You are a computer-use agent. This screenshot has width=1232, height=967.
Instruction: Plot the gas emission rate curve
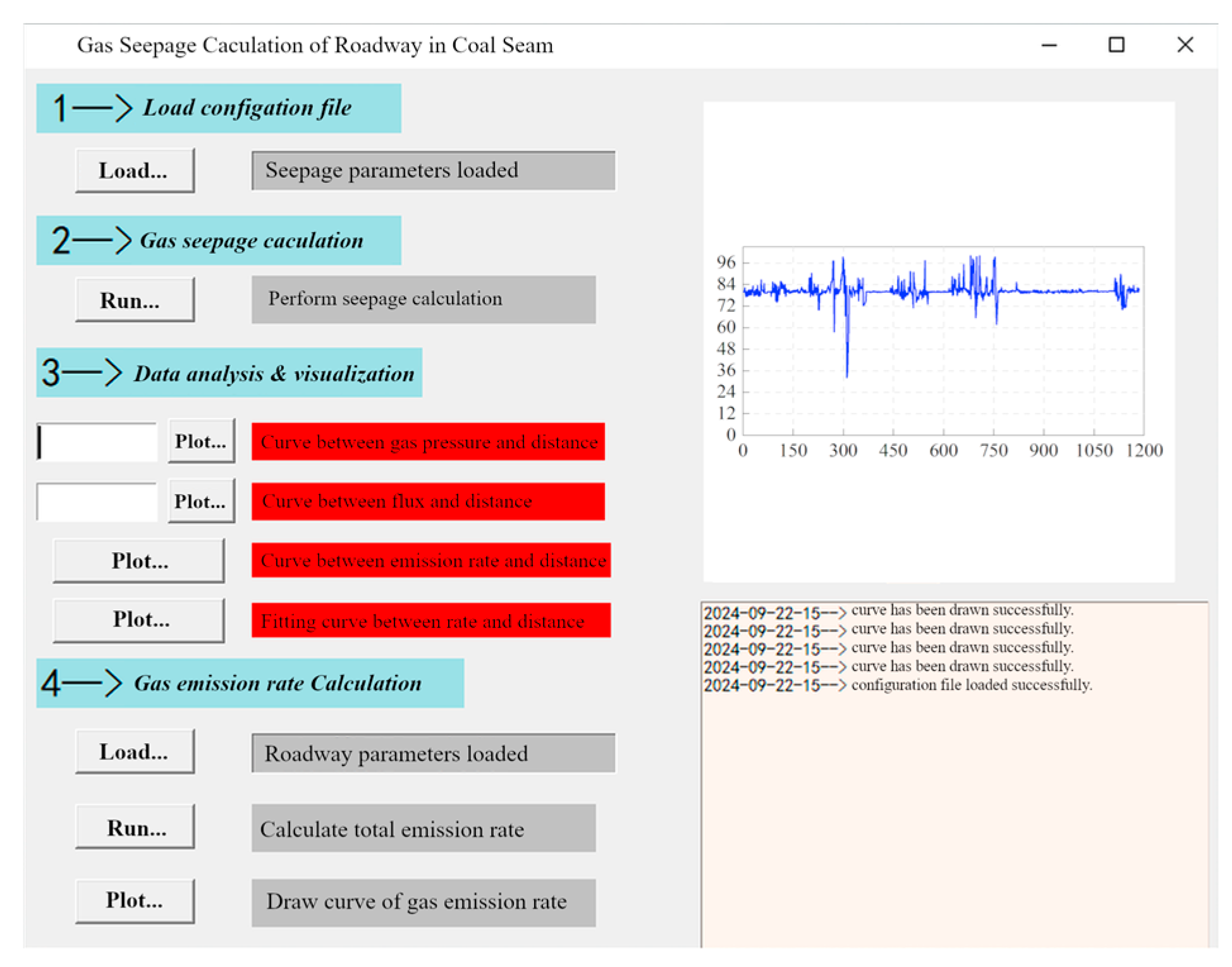click(x=134, y=900)
